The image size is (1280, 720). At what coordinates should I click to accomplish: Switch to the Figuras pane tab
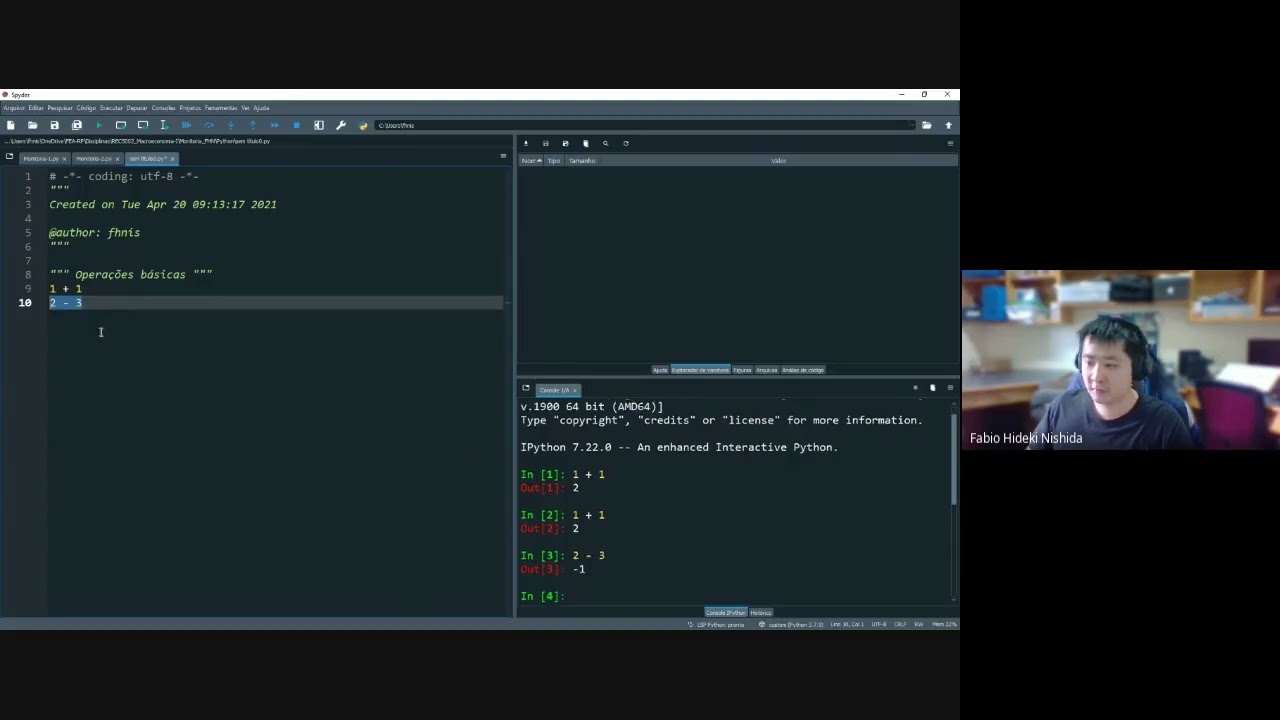[742, 370]
